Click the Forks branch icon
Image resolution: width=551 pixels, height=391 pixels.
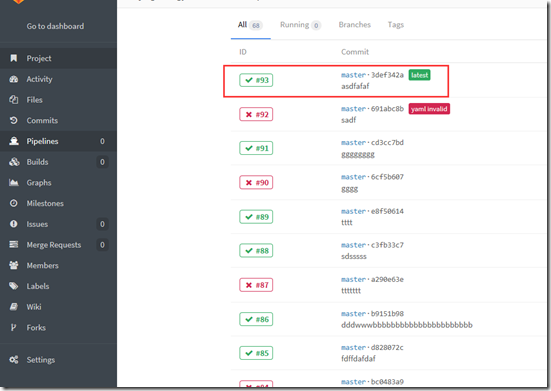click(13, 327)
